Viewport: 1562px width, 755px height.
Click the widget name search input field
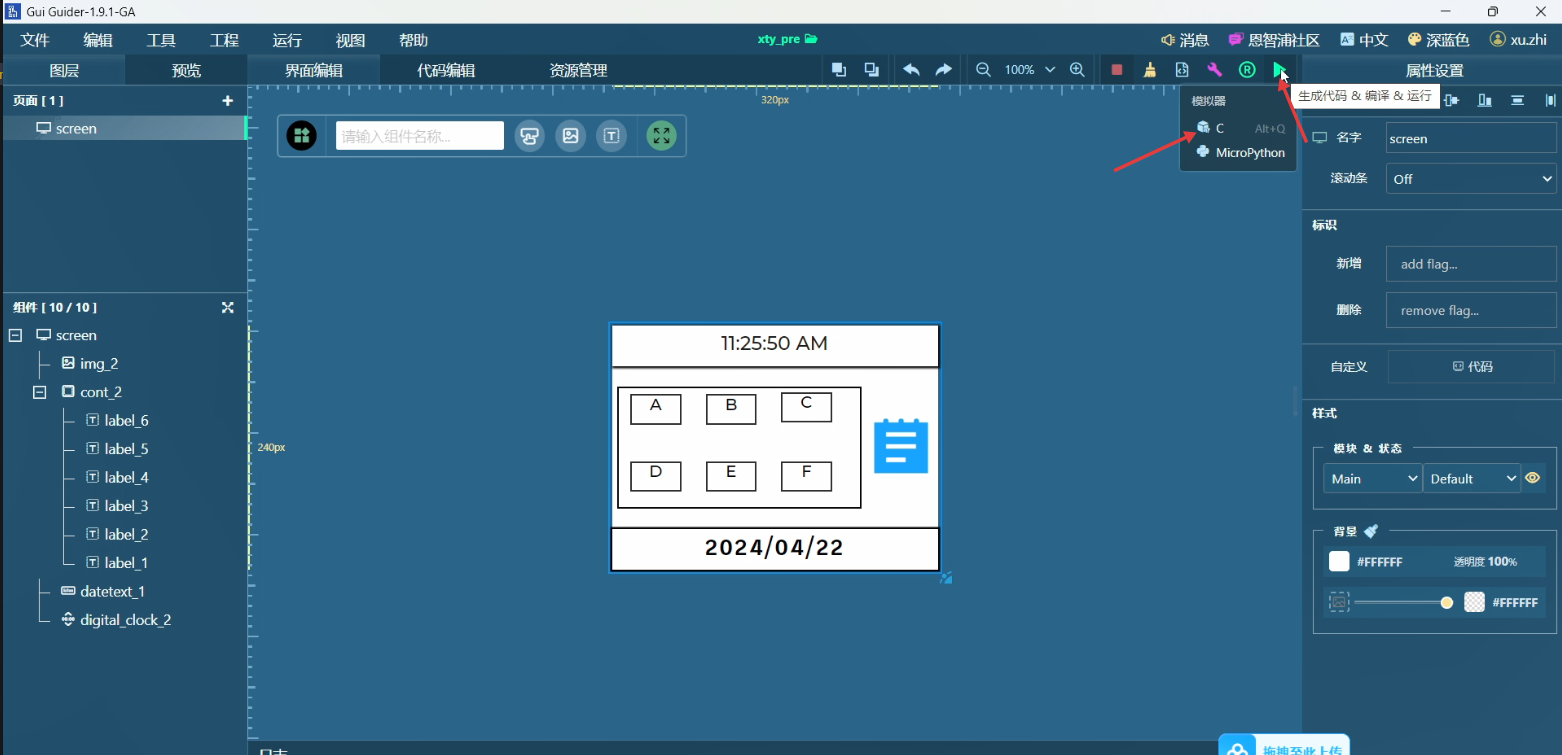419,136
